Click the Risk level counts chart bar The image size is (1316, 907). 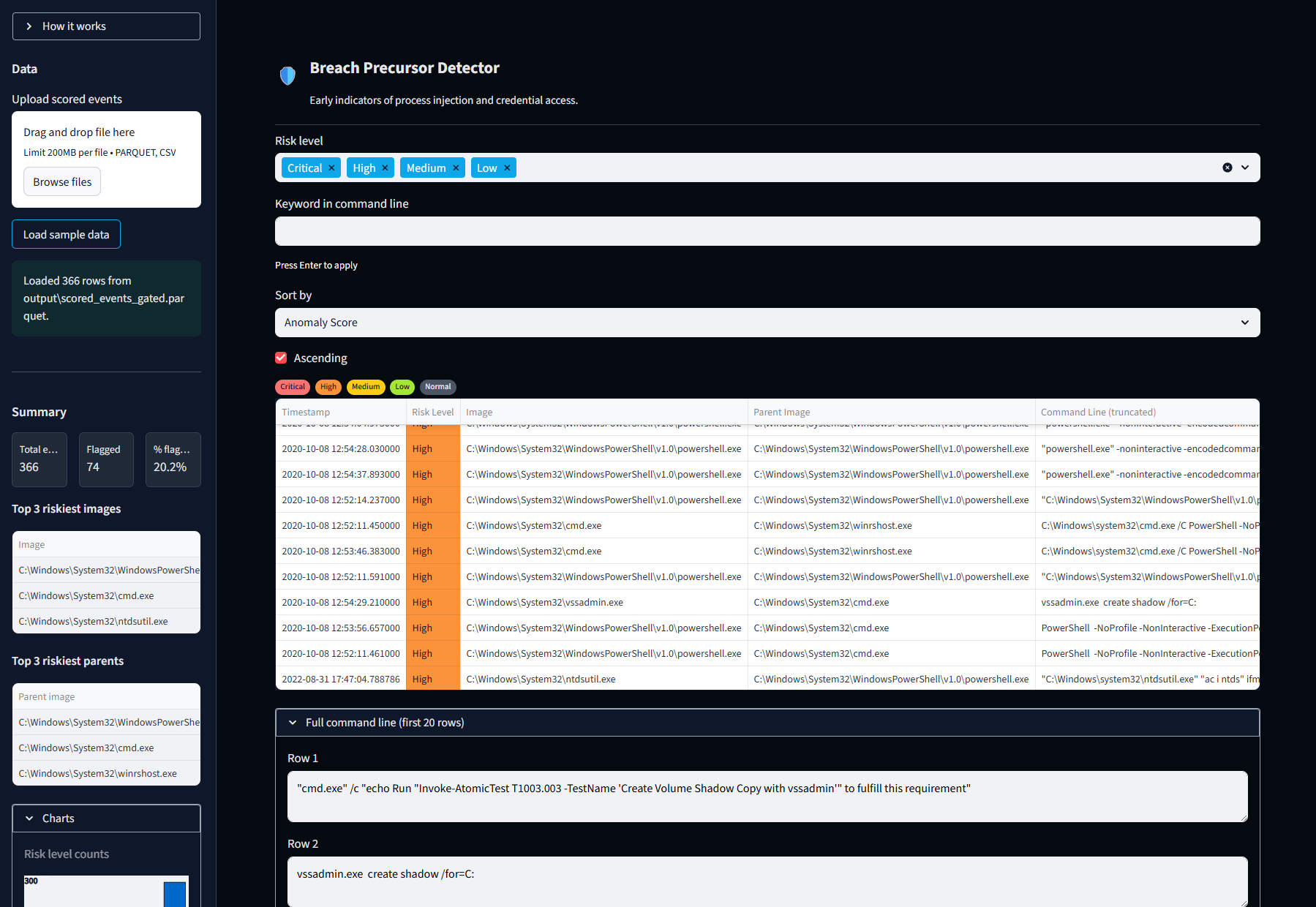(175, 895)
